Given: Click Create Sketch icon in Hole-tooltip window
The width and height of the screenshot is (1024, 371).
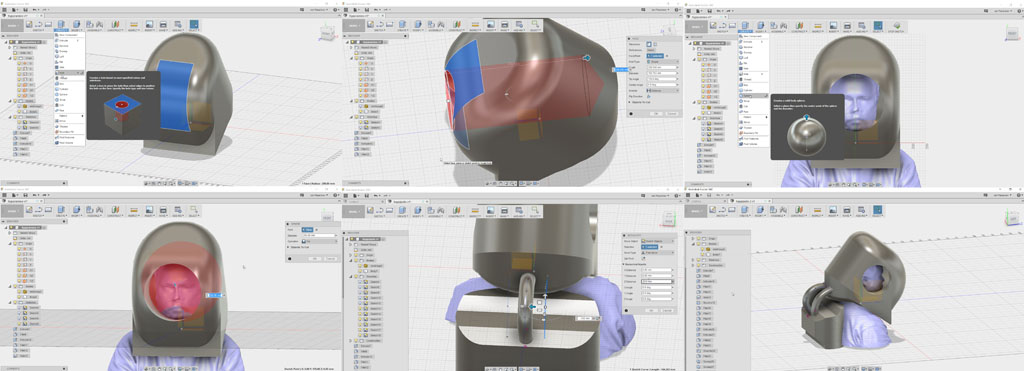Looking at the screenshot, I should [x=29, y=24].
